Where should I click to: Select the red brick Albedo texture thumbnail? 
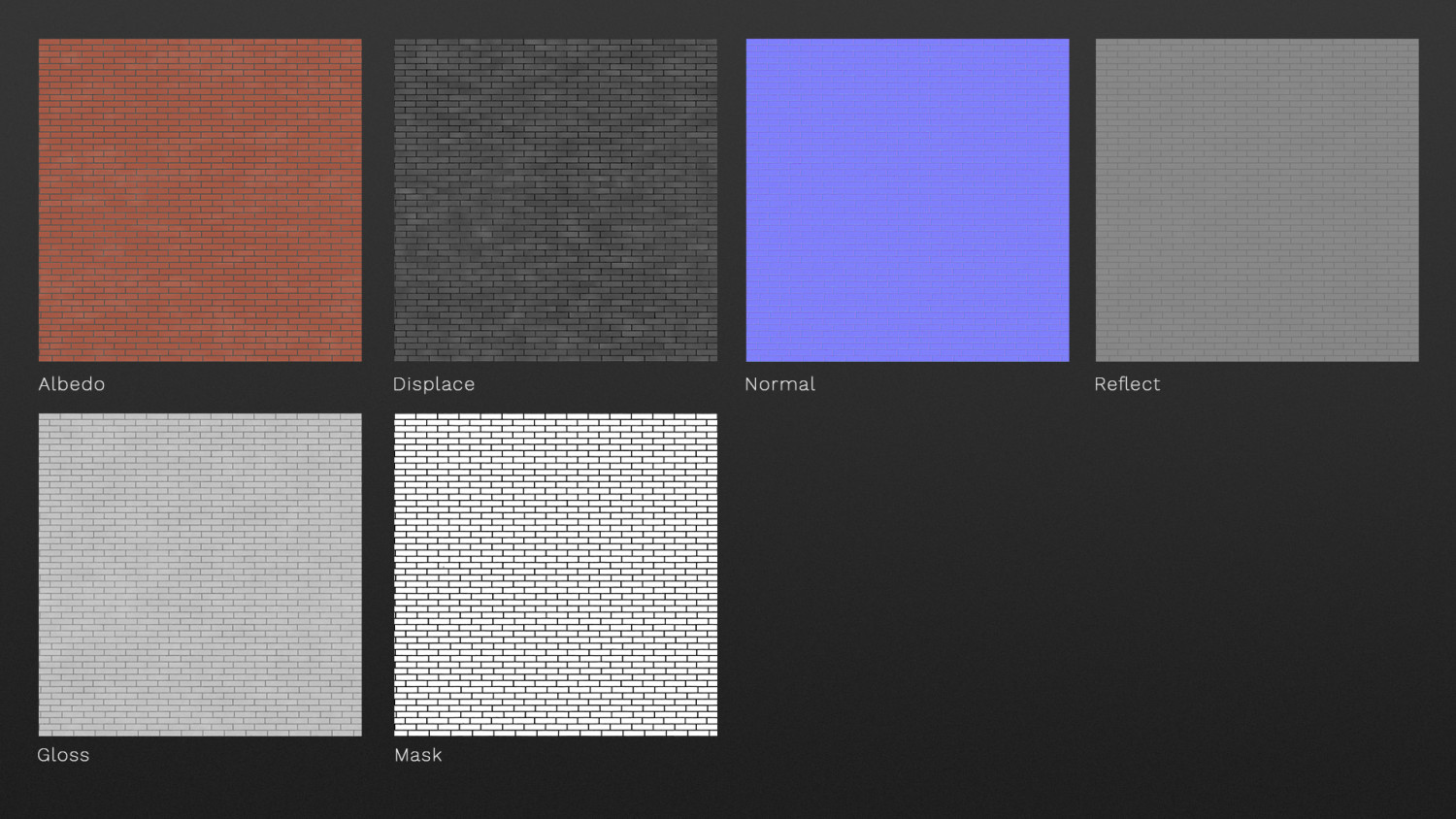coord(200,200)
